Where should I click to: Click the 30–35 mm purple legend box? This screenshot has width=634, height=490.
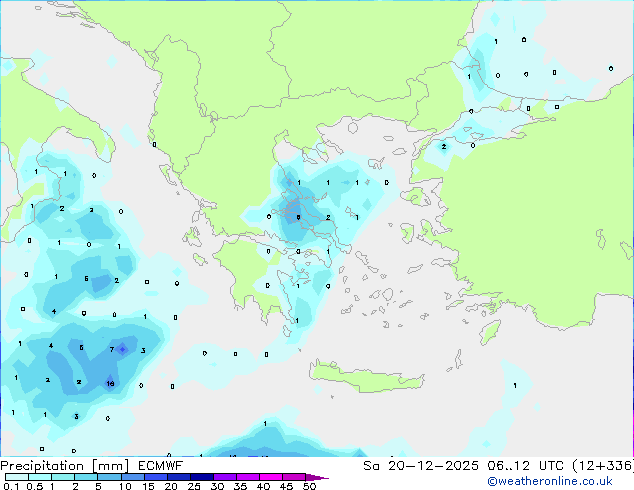(225, 477)
